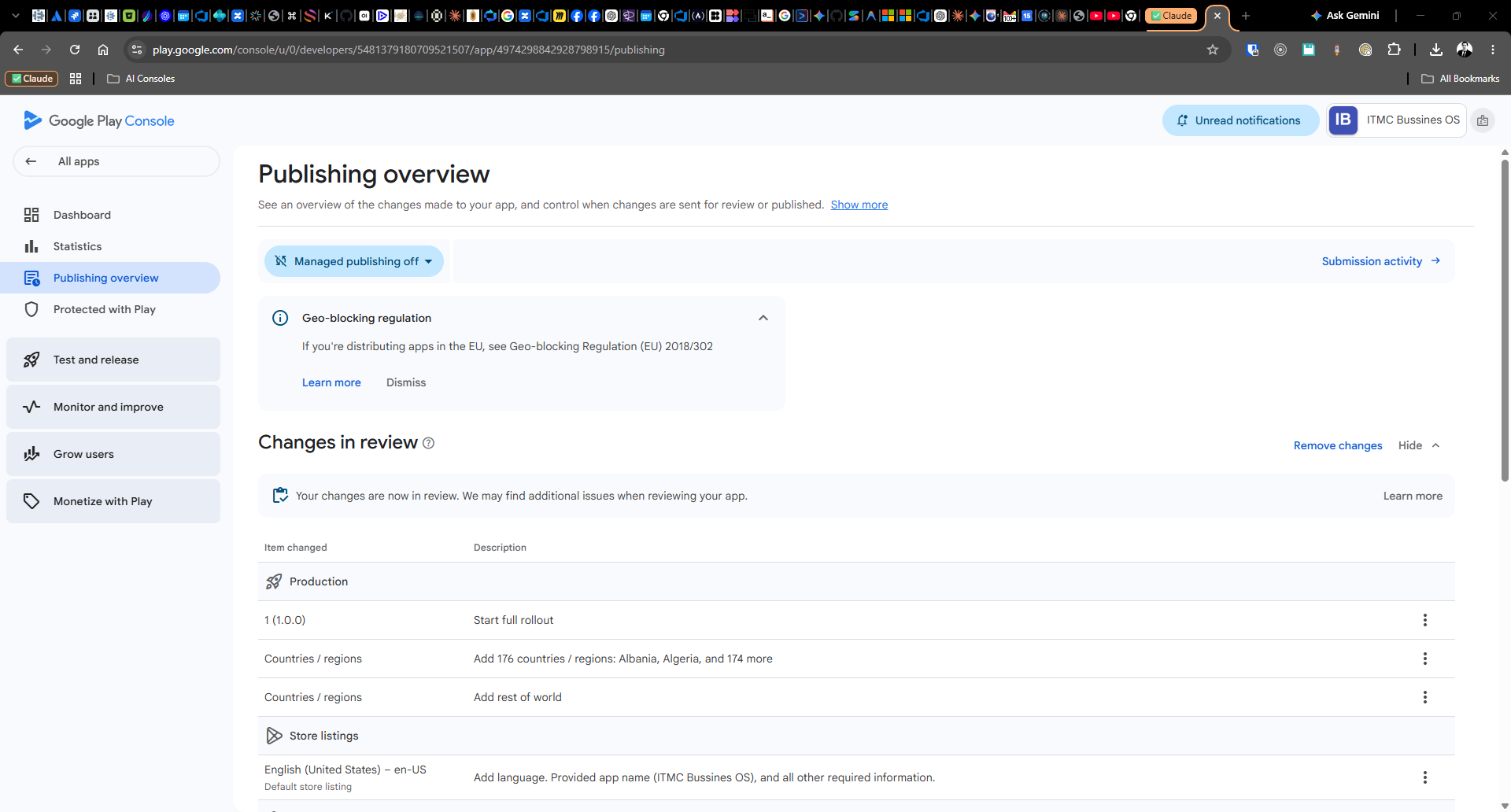
Task: Bookmark this page with the star icon
Action: click(1213, 50)
